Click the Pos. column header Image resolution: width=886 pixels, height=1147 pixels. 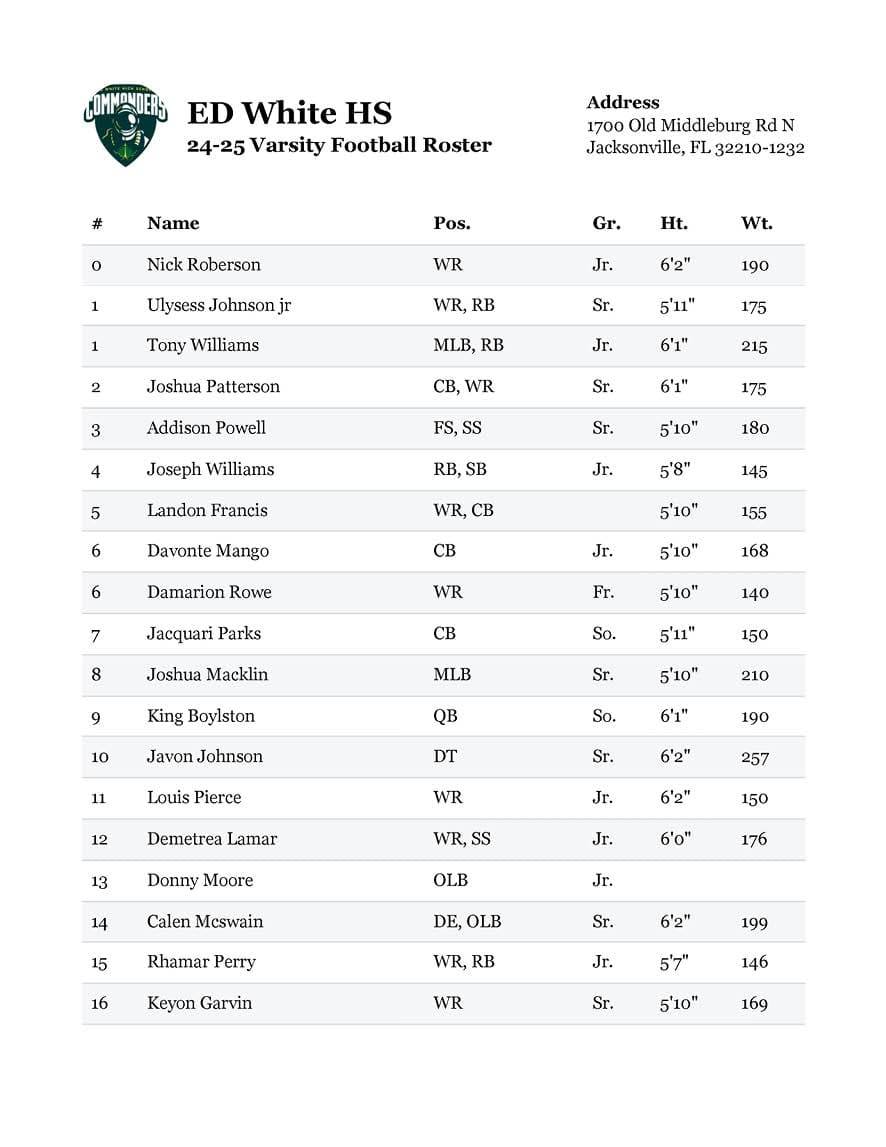pyautogui.click(x=451, y=223)
